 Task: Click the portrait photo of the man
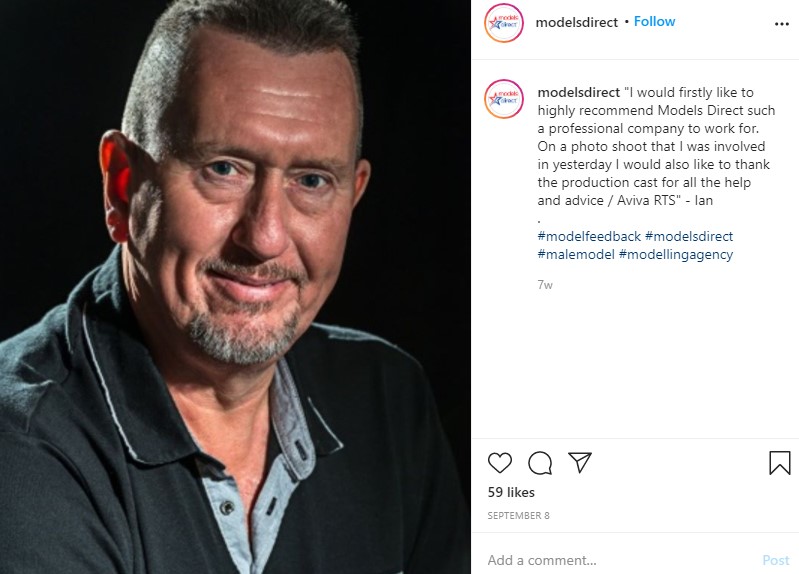point(235,287)
